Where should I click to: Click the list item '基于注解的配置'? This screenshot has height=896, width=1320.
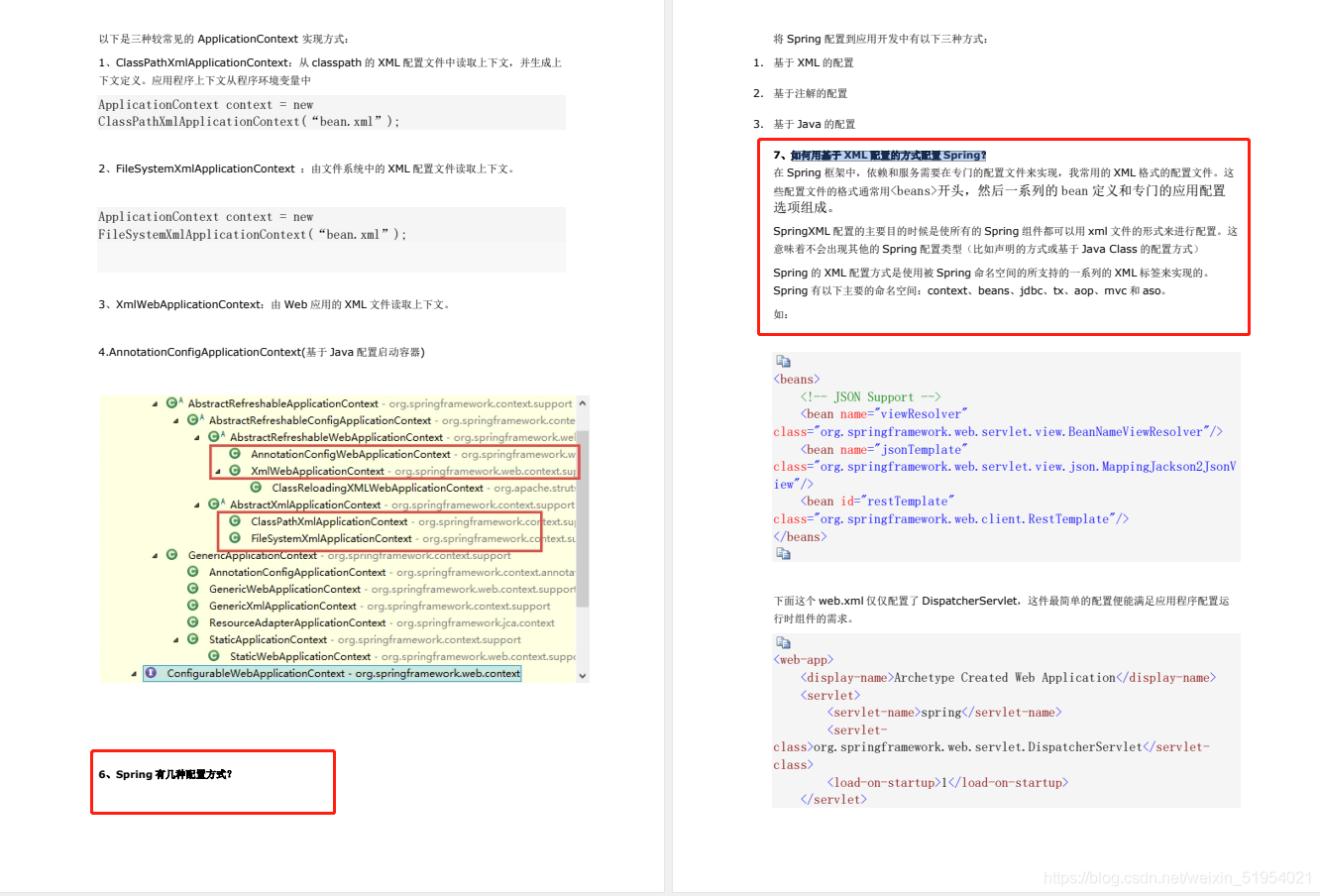pos(810,93)
